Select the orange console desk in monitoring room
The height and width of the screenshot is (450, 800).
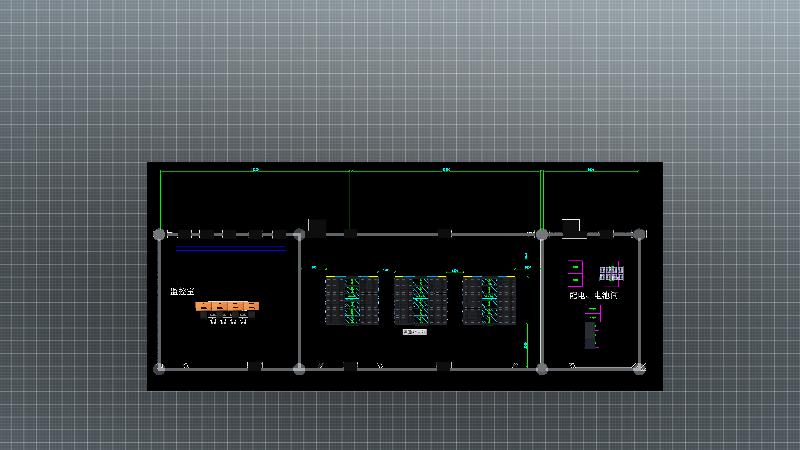click(x=228, y=305)
